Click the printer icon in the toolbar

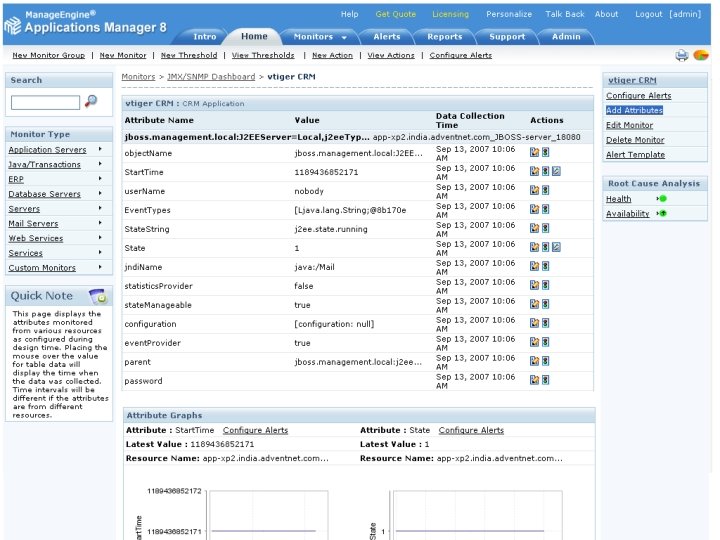[x=681, y=56]
